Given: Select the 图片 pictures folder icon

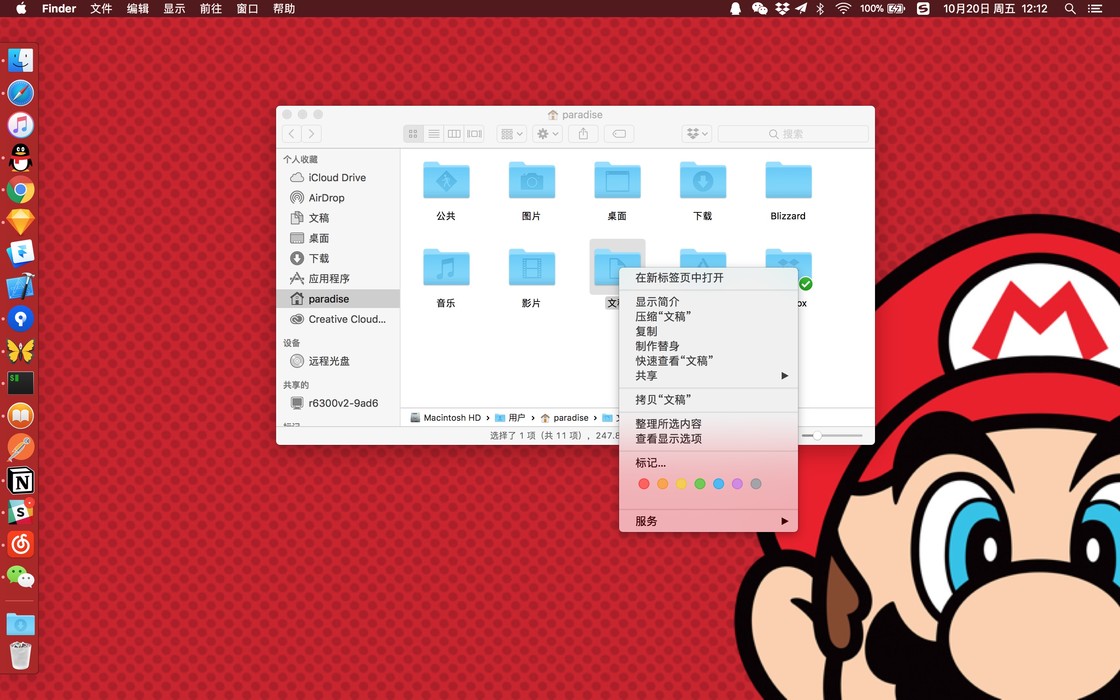Looking at the screenshot, I should click(531, 181).
